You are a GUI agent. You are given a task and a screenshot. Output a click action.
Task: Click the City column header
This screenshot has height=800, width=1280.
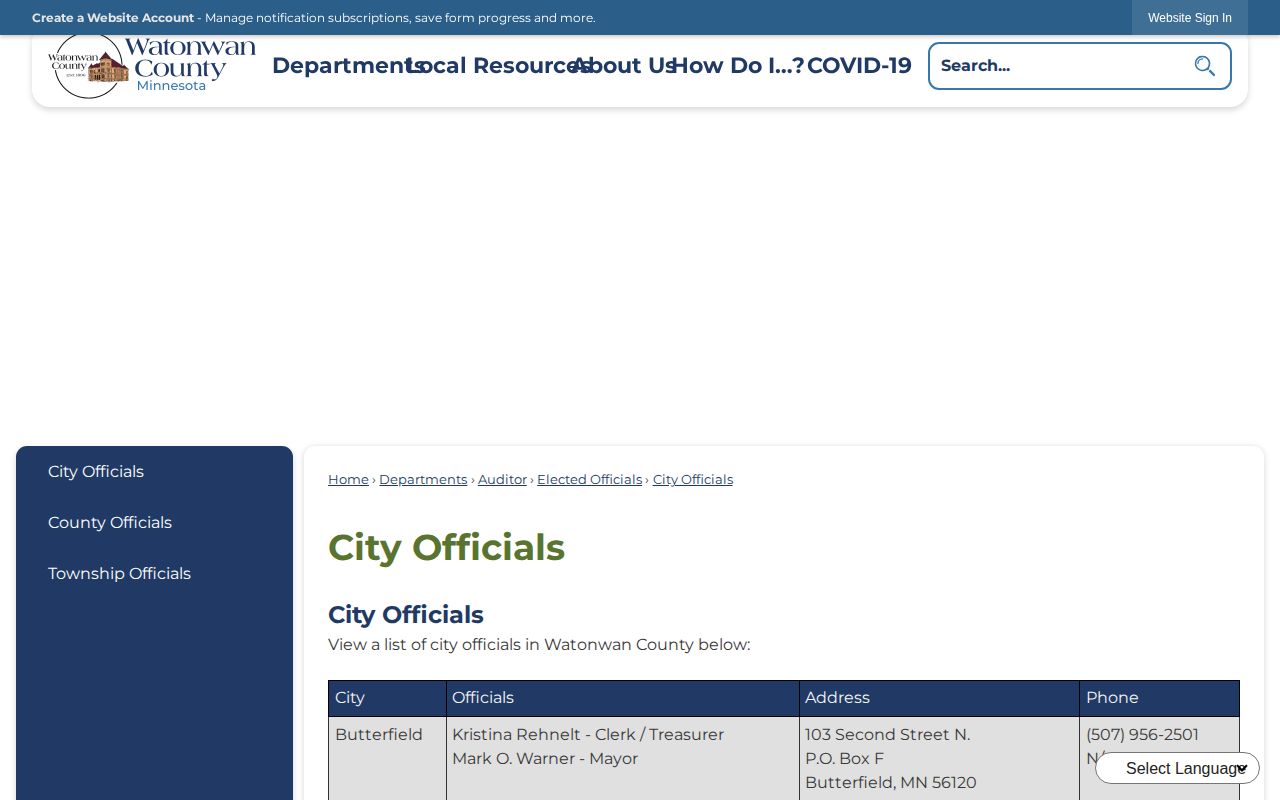pyautogui.click(x=387, y=698)
